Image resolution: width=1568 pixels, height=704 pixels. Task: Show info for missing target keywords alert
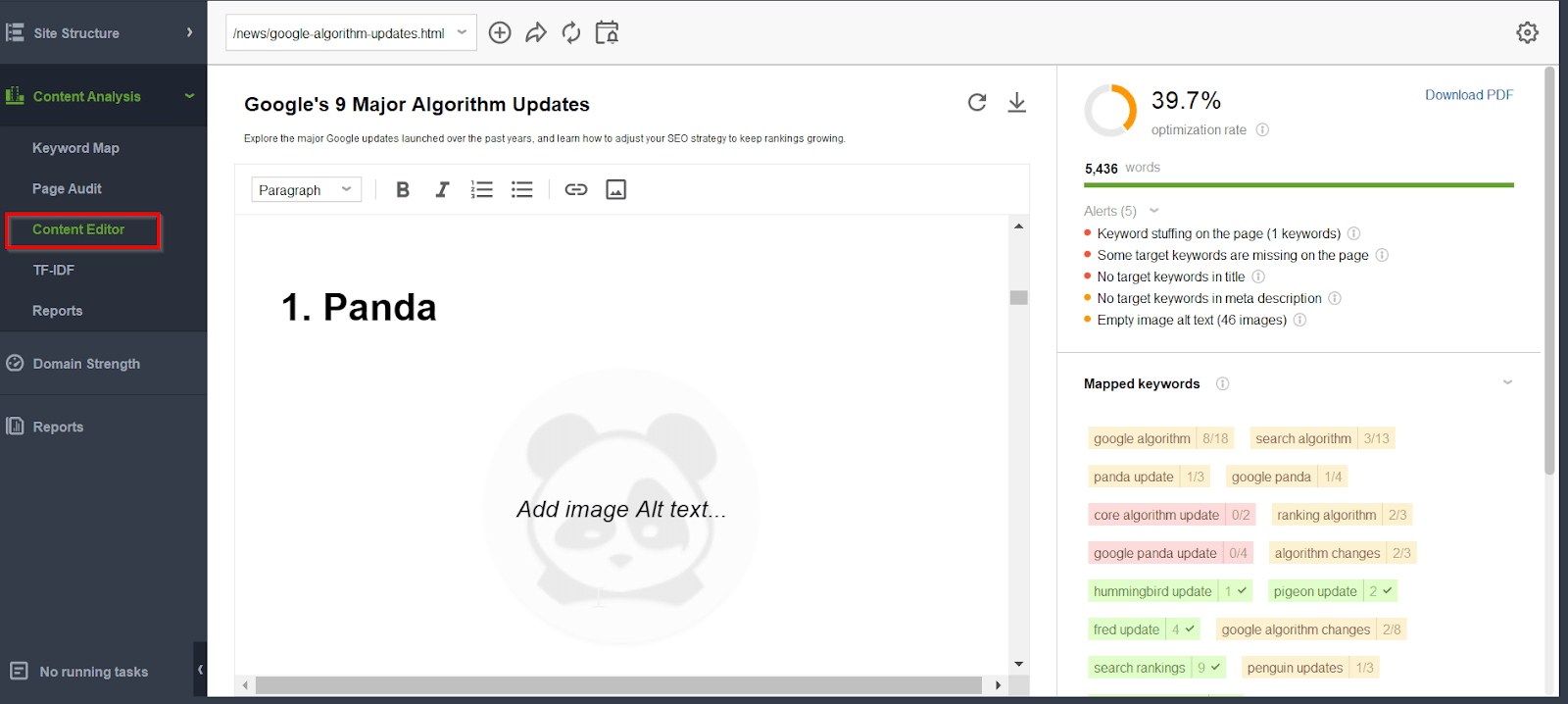(1382, 255)
